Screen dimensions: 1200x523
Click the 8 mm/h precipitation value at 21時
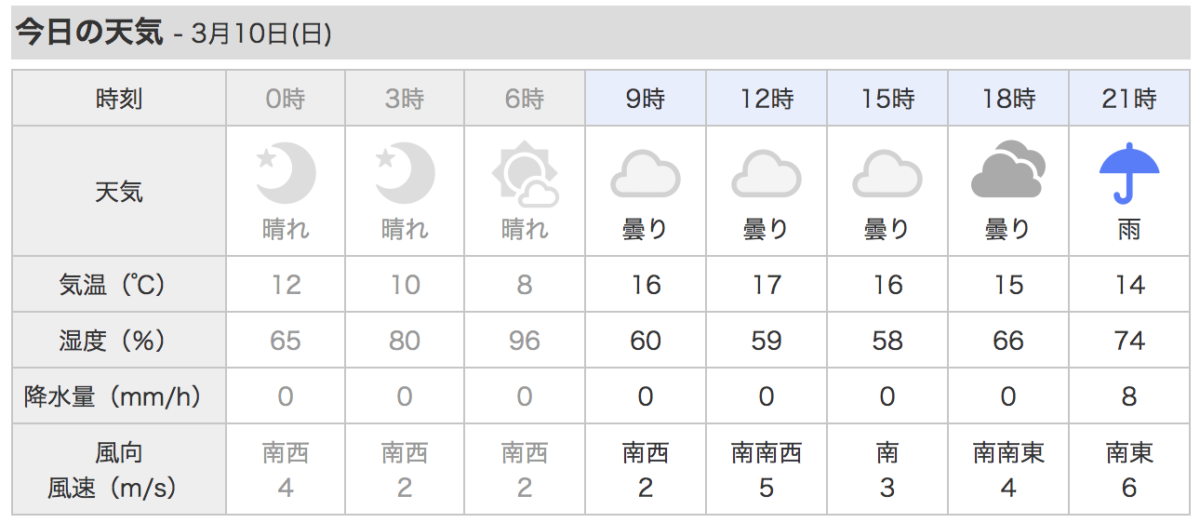(1129, 397)
